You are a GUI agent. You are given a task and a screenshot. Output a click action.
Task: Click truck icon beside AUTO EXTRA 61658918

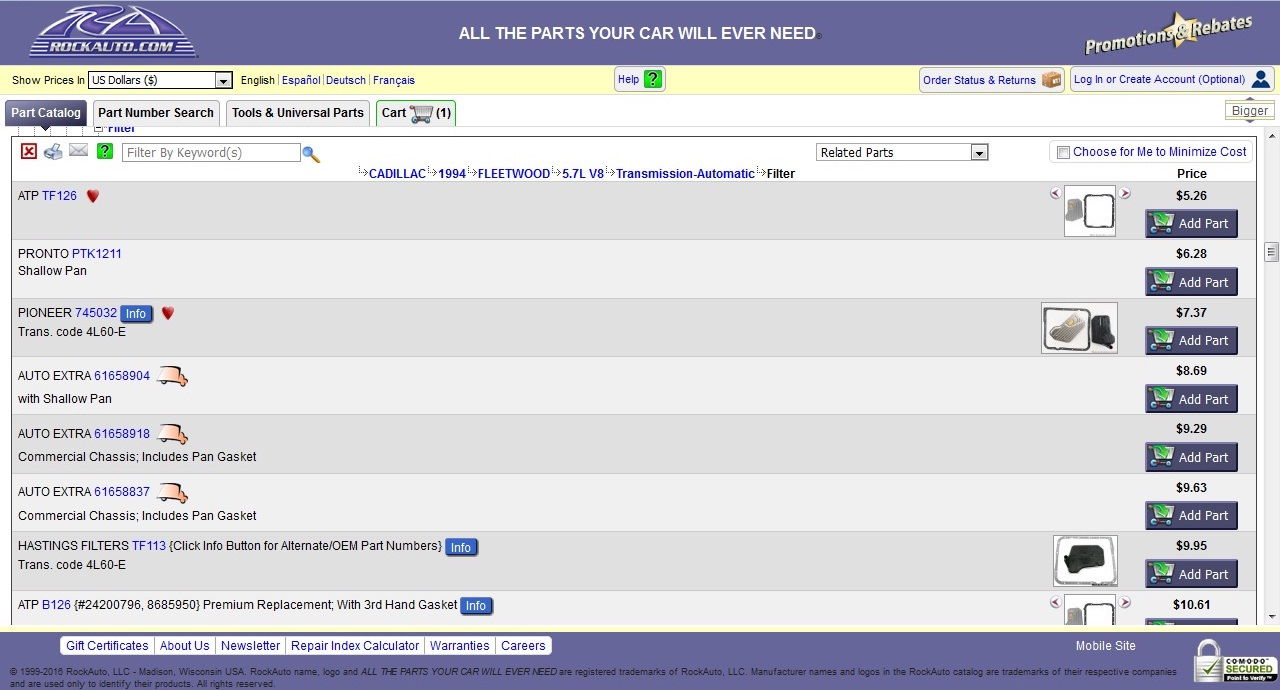click(172, 434)
